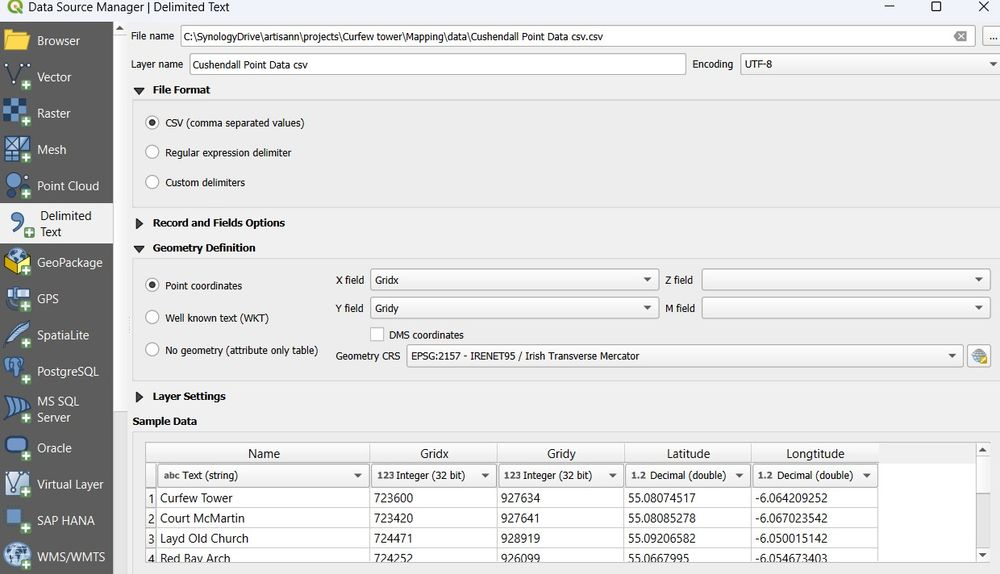The width and height of the screenshot is (1000, 574).
Task: Select the Oracle source icon
Action: (17, 448)
